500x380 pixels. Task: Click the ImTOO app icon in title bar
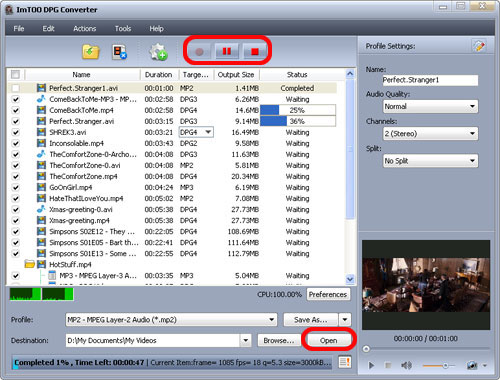pyautogui.click(x=9, y=10)
